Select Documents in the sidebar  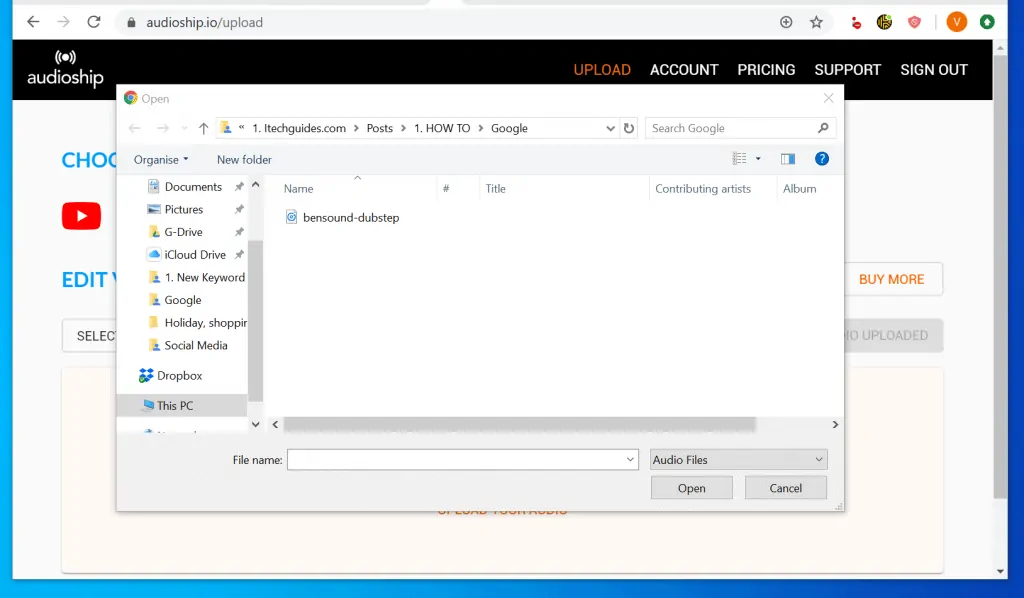(193, 187)
